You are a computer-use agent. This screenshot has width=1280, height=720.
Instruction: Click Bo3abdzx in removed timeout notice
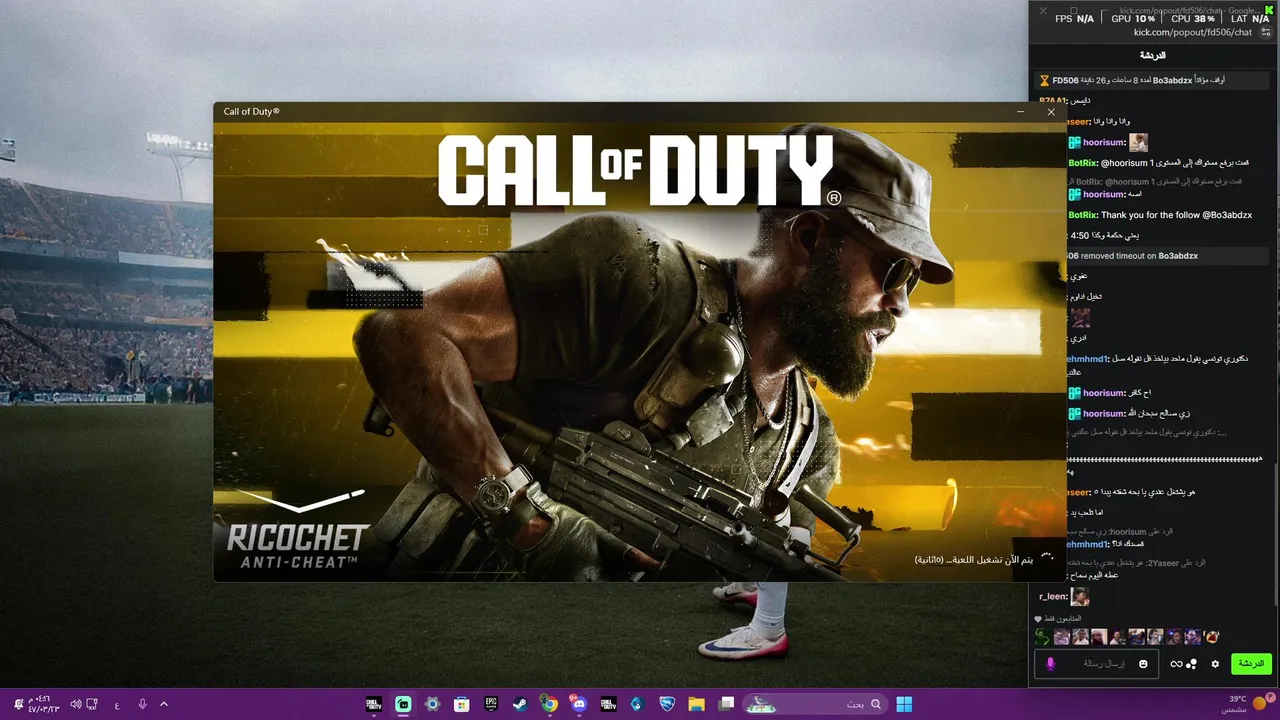(x=1178, y=256)
